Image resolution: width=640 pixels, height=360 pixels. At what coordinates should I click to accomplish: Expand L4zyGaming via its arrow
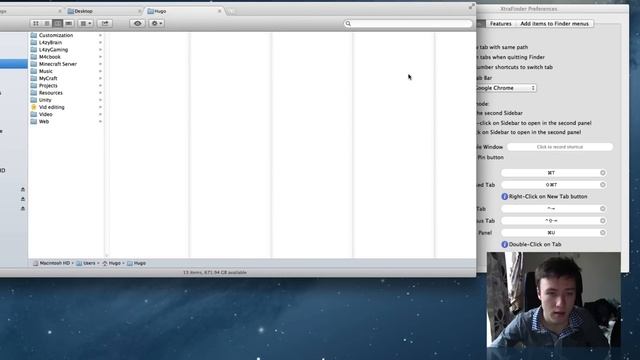click(x=100, y=49)
